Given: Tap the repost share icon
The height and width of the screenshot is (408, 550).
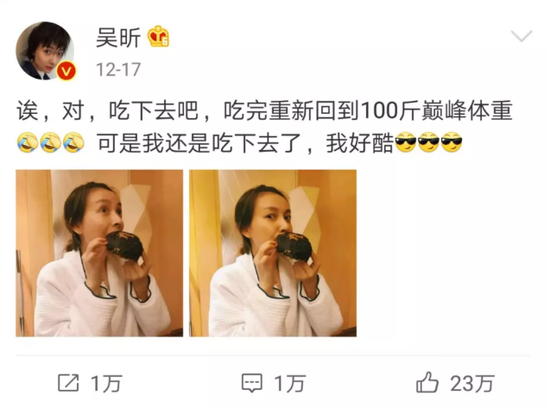Looking at the screenshot, I should pos(68,383).
